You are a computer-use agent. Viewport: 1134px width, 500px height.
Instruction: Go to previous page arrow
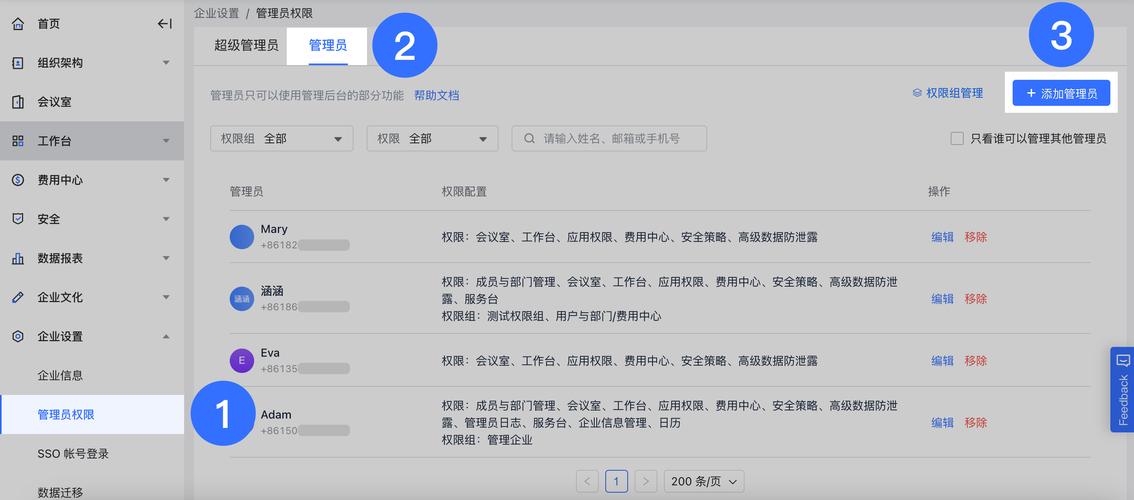(587, 481)
